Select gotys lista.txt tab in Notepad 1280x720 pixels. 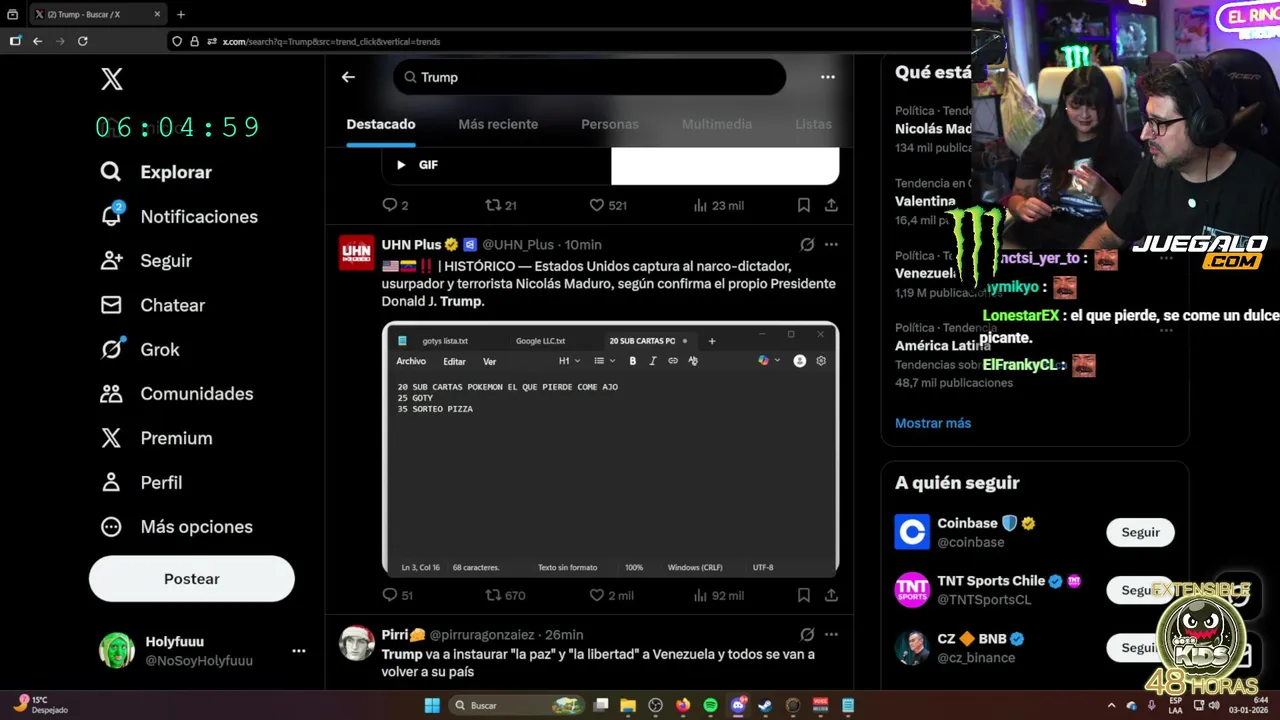445,341
